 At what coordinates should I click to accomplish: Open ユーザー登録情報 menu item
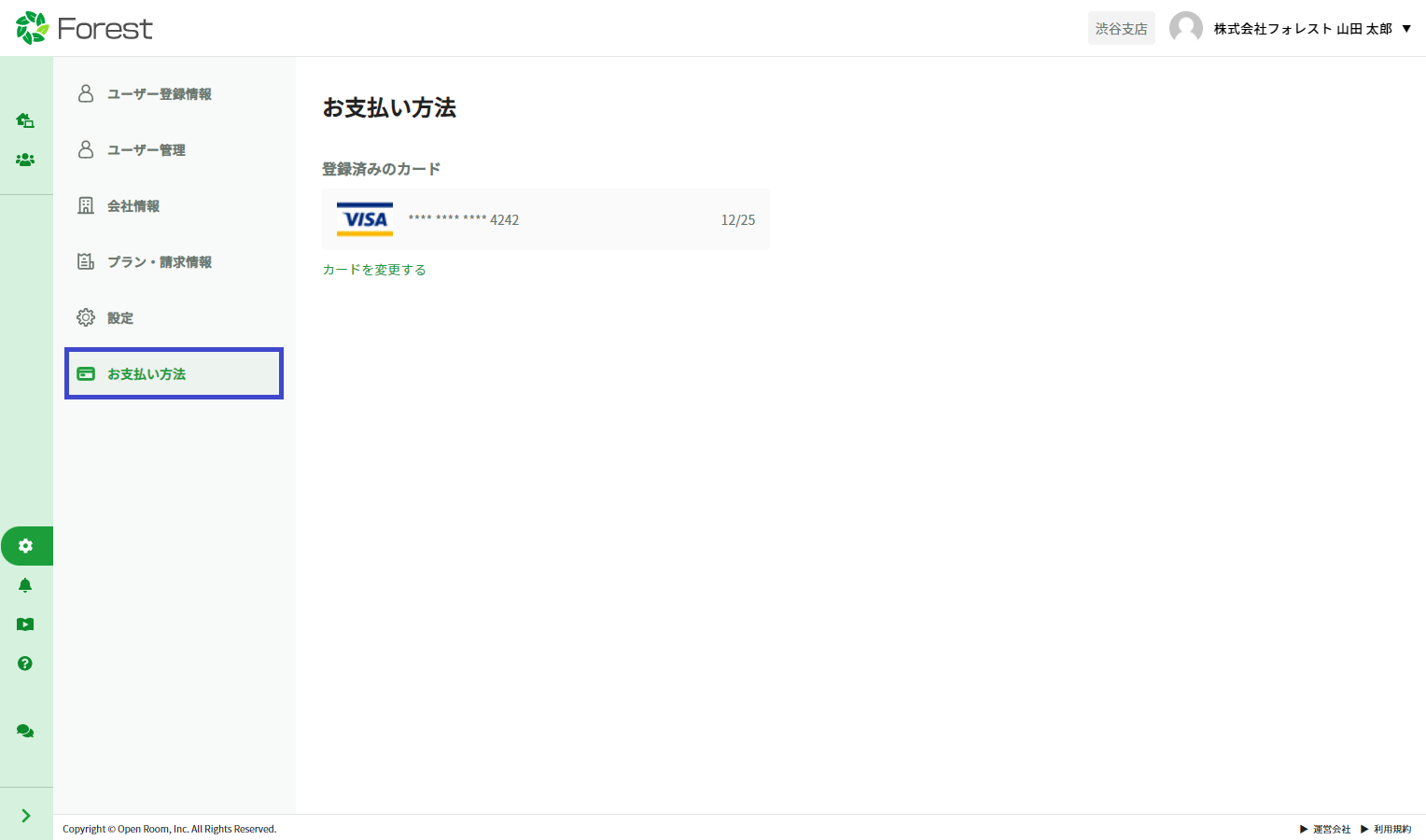(x=159, y=94)
